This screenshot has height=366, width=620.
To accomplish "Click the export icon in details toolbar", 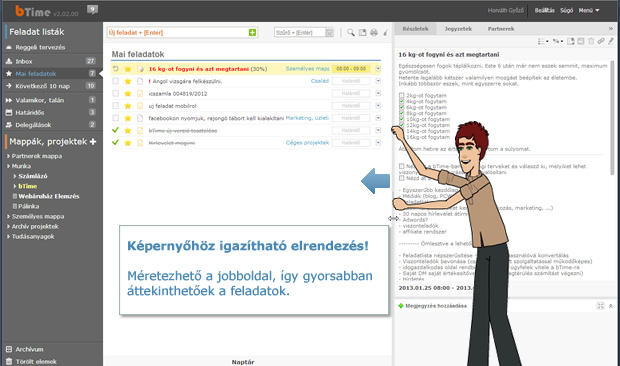I will click(x=571, y=41).
